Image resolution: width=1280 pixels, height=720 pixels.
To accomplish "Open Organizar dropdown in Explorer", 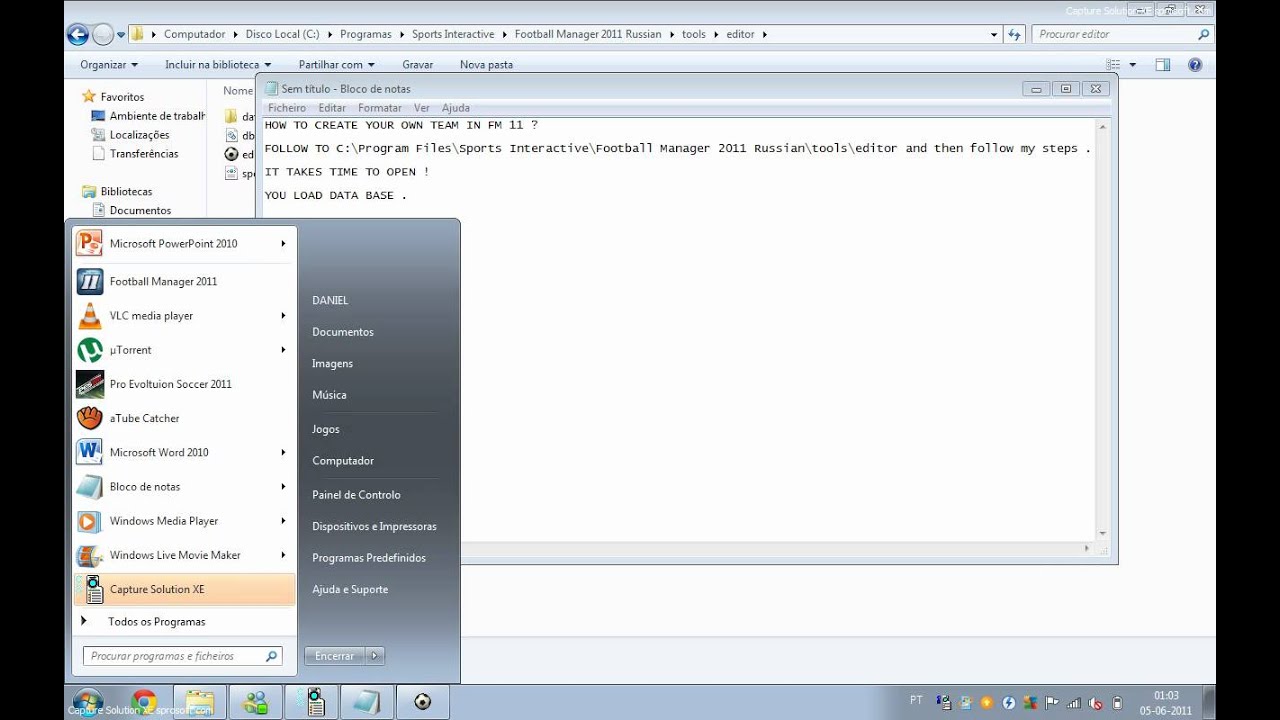I will (109, 65).
